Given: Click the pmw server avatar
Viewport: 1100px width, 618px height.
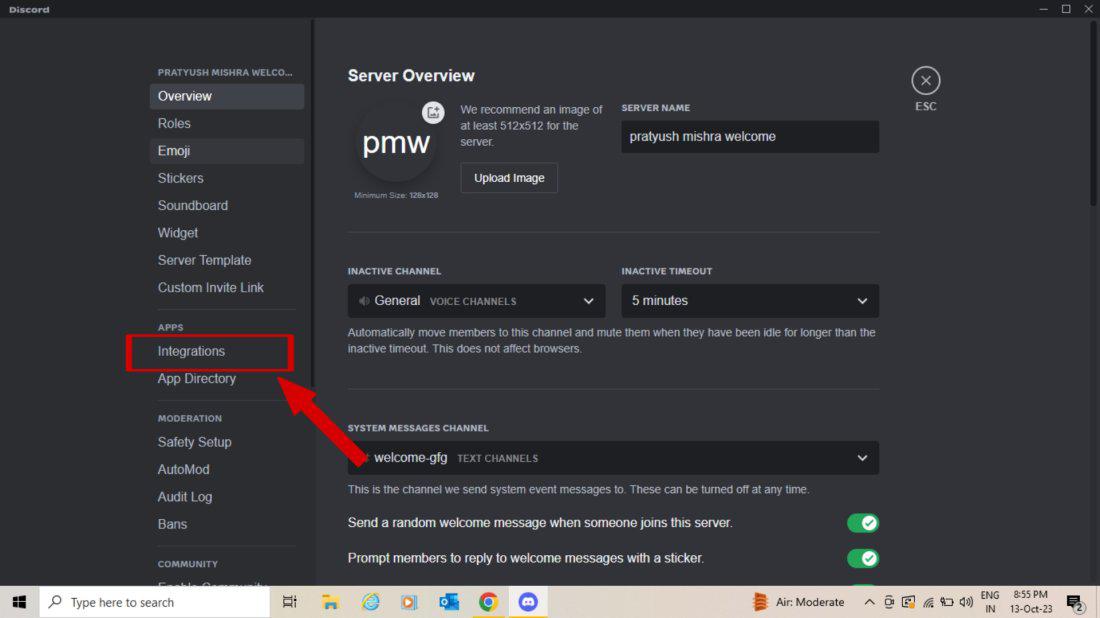Looking at the screenshot, I should pos(396,144).
